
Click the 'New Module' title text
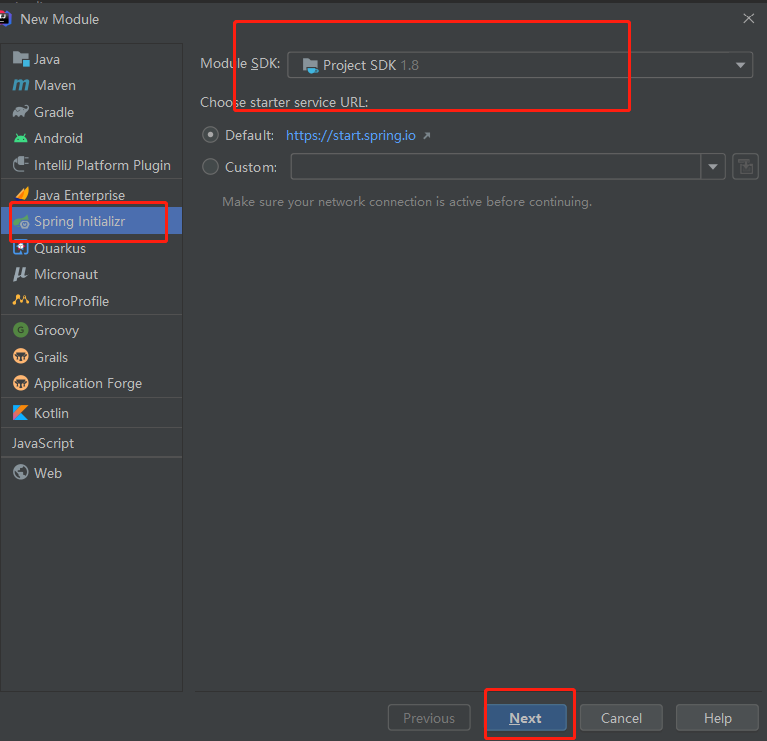[60, 19]
